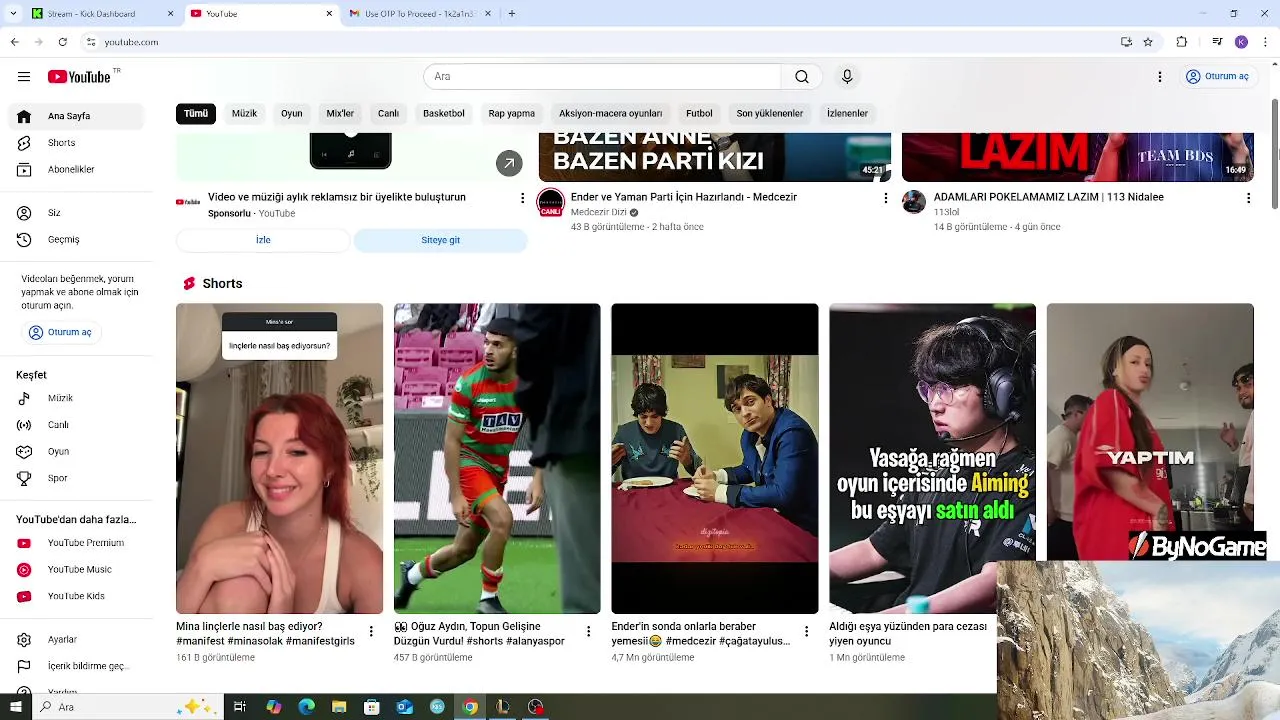Viewport: 1280px width, 720px height.
Task: Open options for the Mina linçlerle Short
Action: [x=371, y=632]
